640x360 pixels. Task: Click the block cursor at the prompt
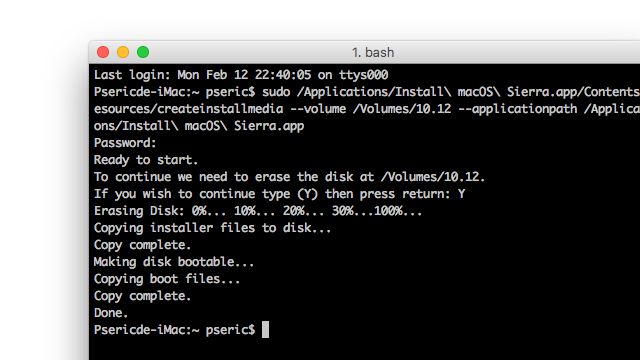(x=265, y=329)
